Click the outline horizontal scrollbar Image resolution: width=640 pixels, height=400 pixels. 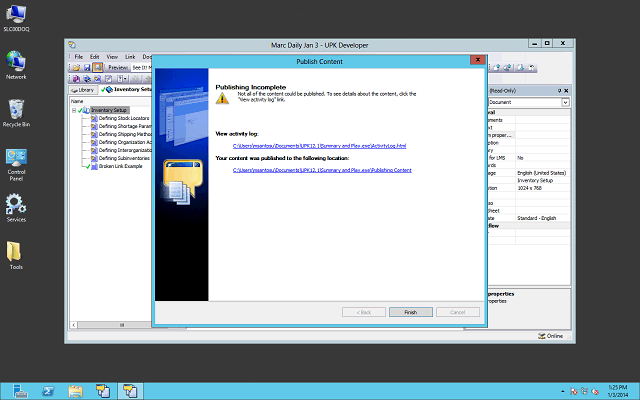coord(114,325)
